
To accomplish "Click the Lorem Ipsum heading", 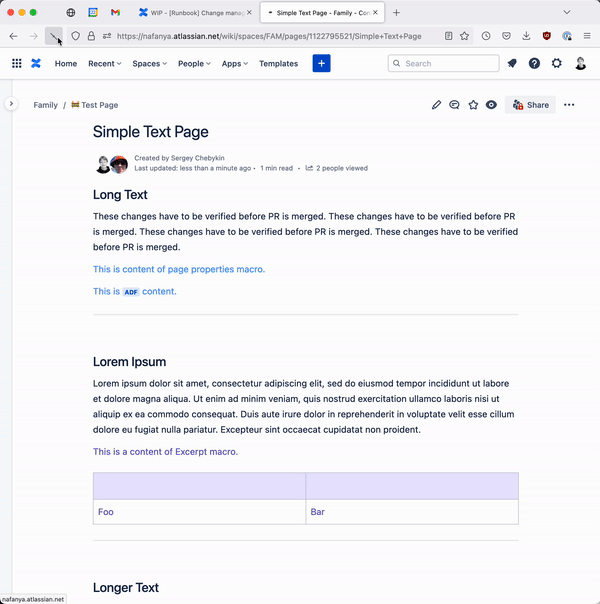I will click(129, 362).
